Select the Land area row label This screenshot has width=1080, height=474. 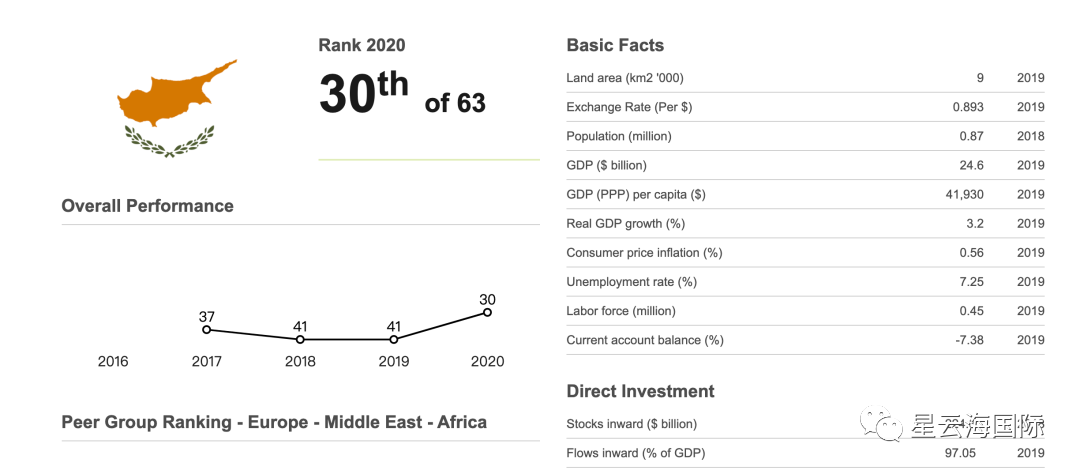coord(625,78)
